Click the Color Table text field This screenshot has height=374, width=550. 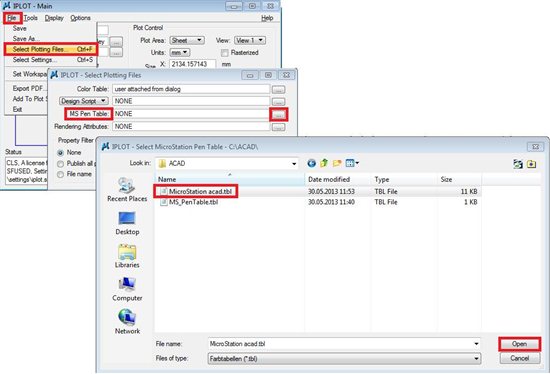(x=191, y=89)
